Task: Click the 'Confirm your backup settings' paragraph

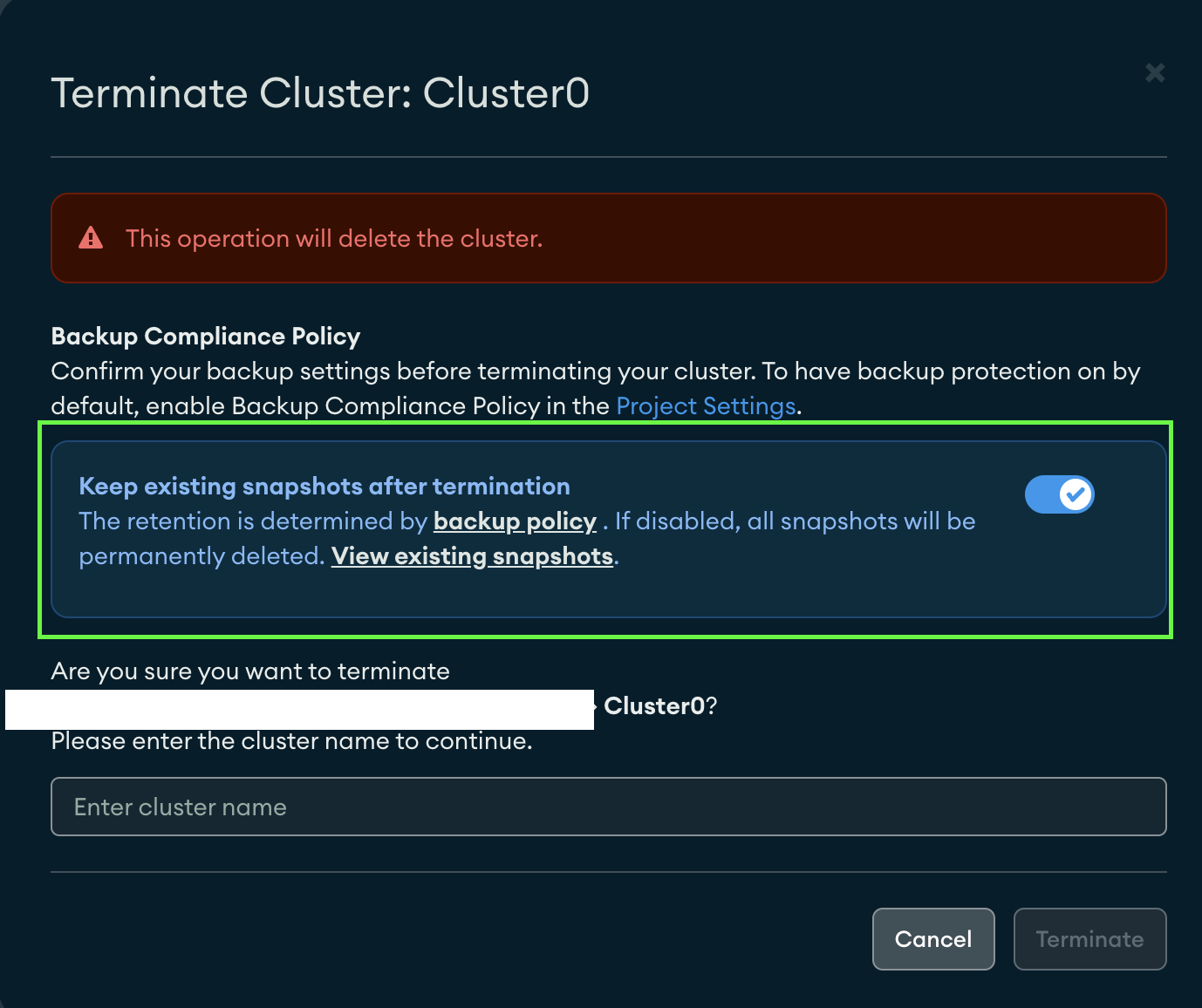Action: click(595, 371)
